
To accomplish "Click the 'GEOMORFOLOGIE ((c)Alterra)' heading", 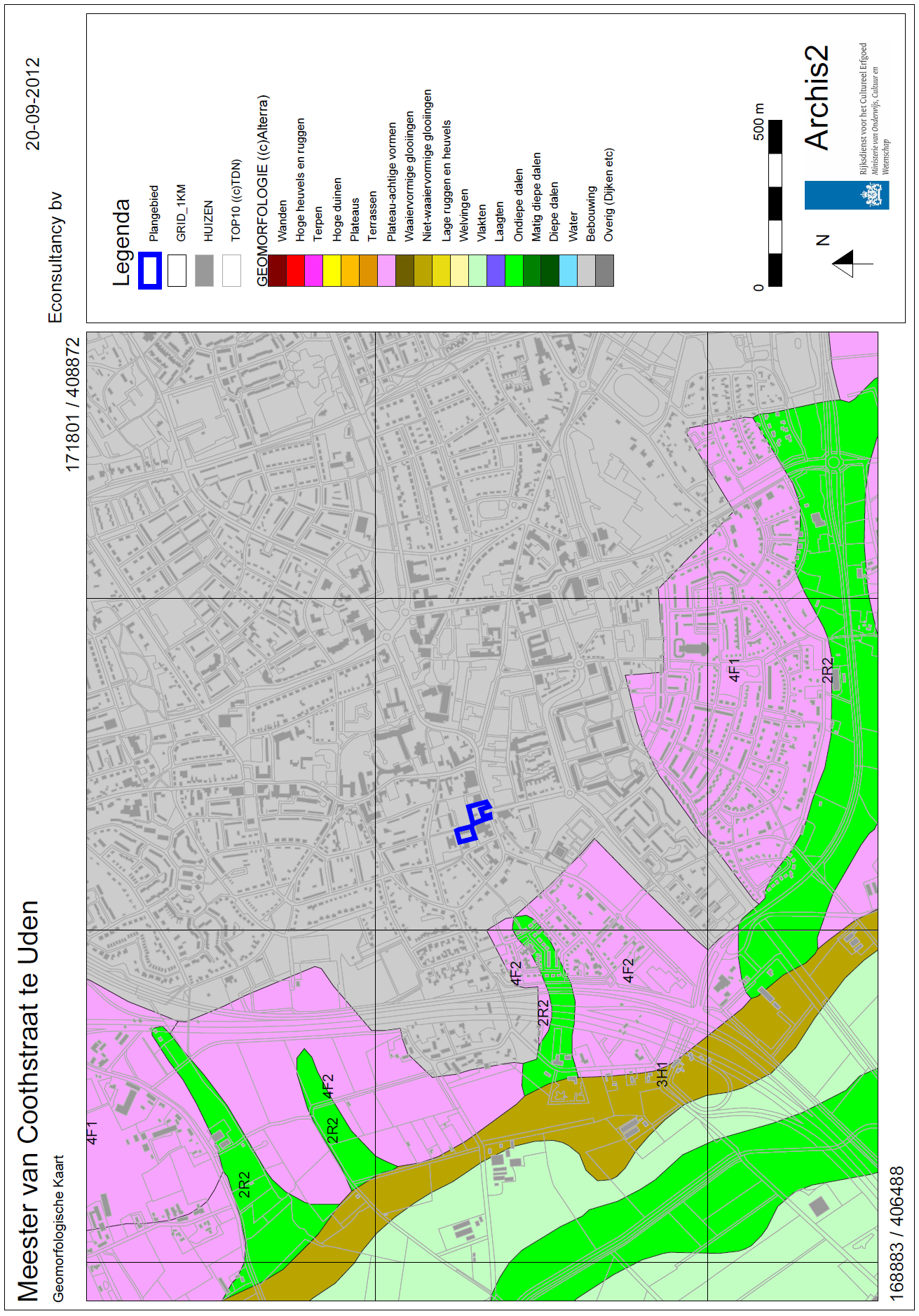I will 262,191.
